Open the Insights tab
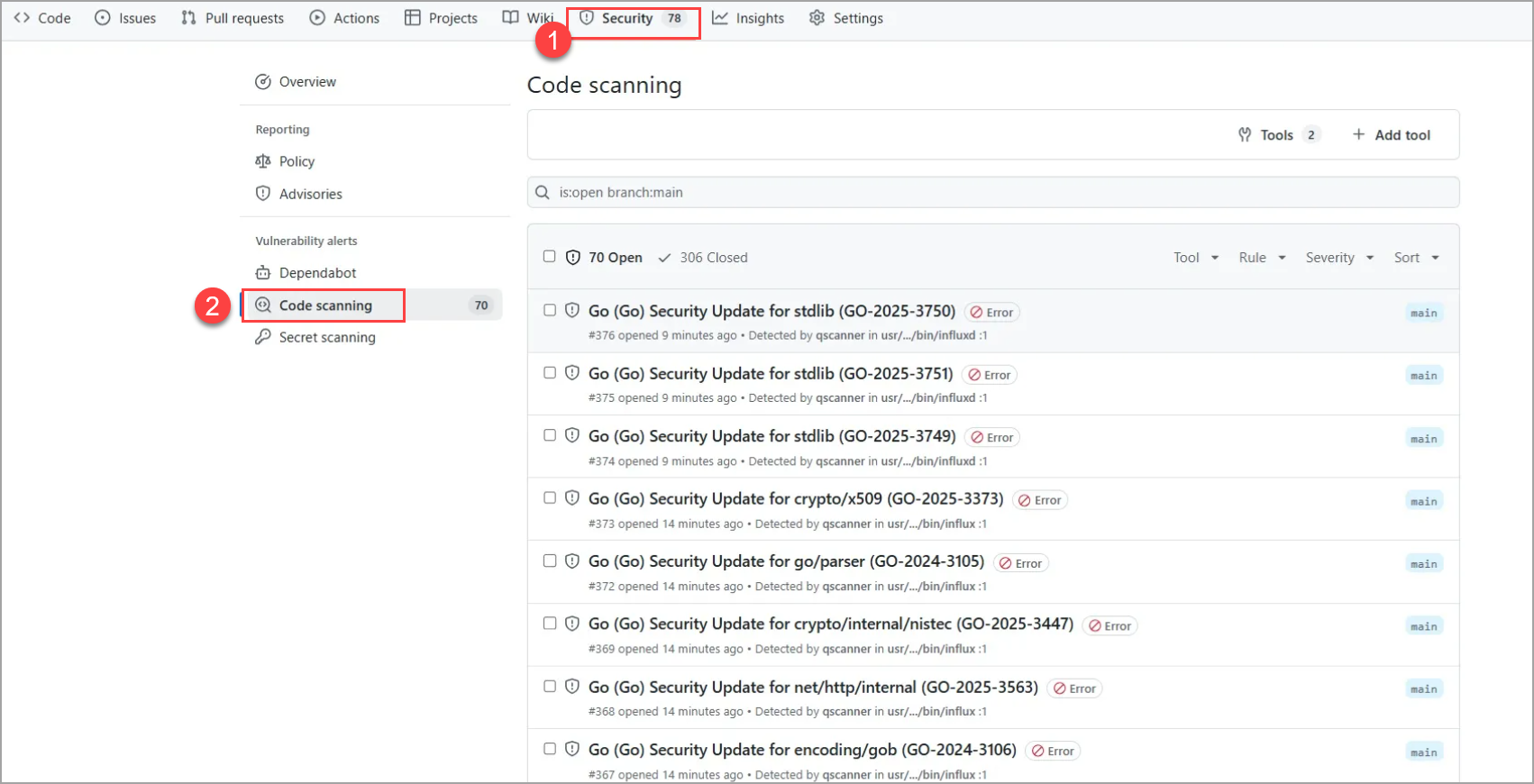 748,18
